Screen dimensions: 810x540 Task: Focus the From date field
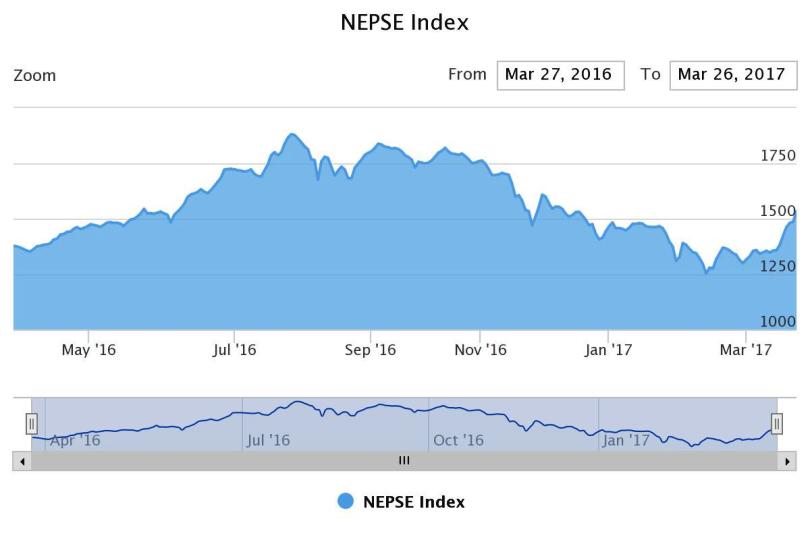point(560,75)
